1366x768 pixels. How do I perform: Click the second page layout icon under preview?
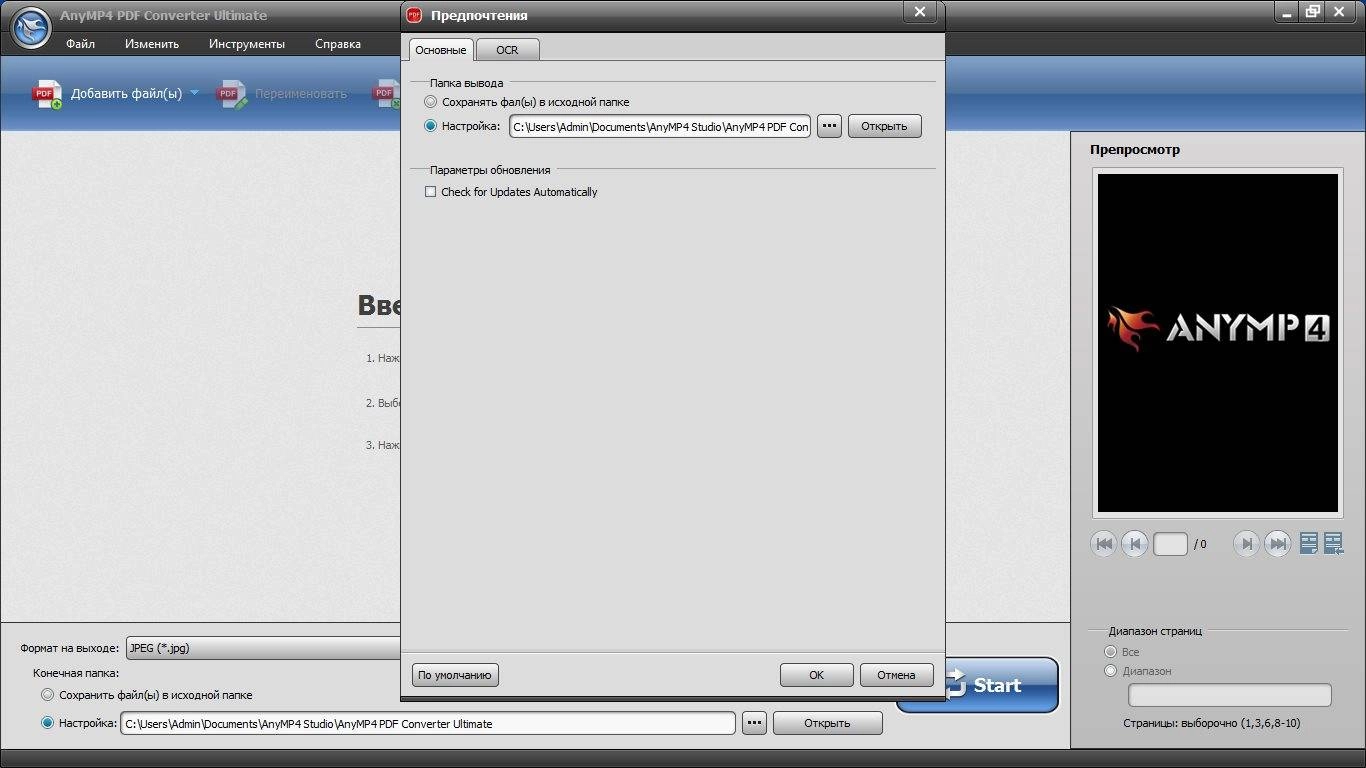tap(1333, 543)
